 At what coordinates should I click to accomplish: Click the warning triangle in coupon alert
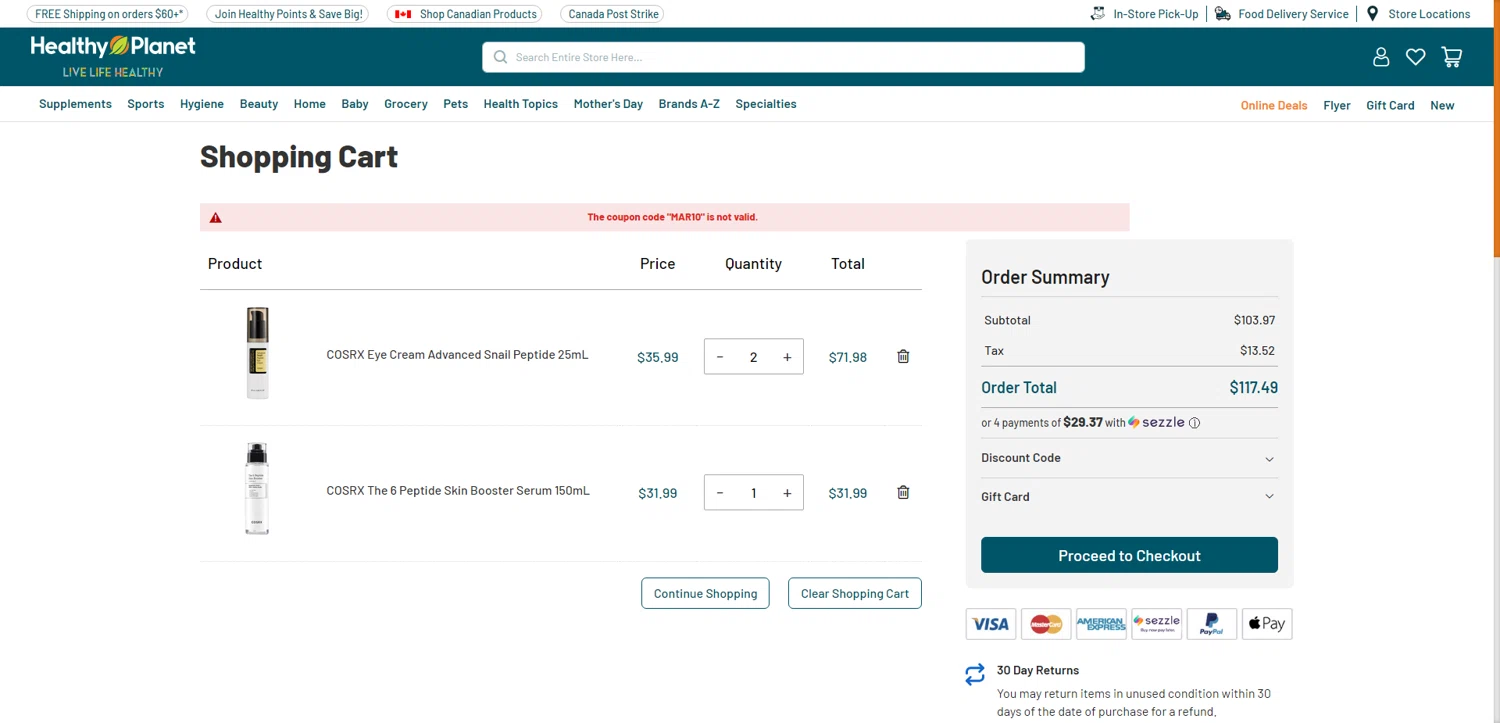pos(215,217)
